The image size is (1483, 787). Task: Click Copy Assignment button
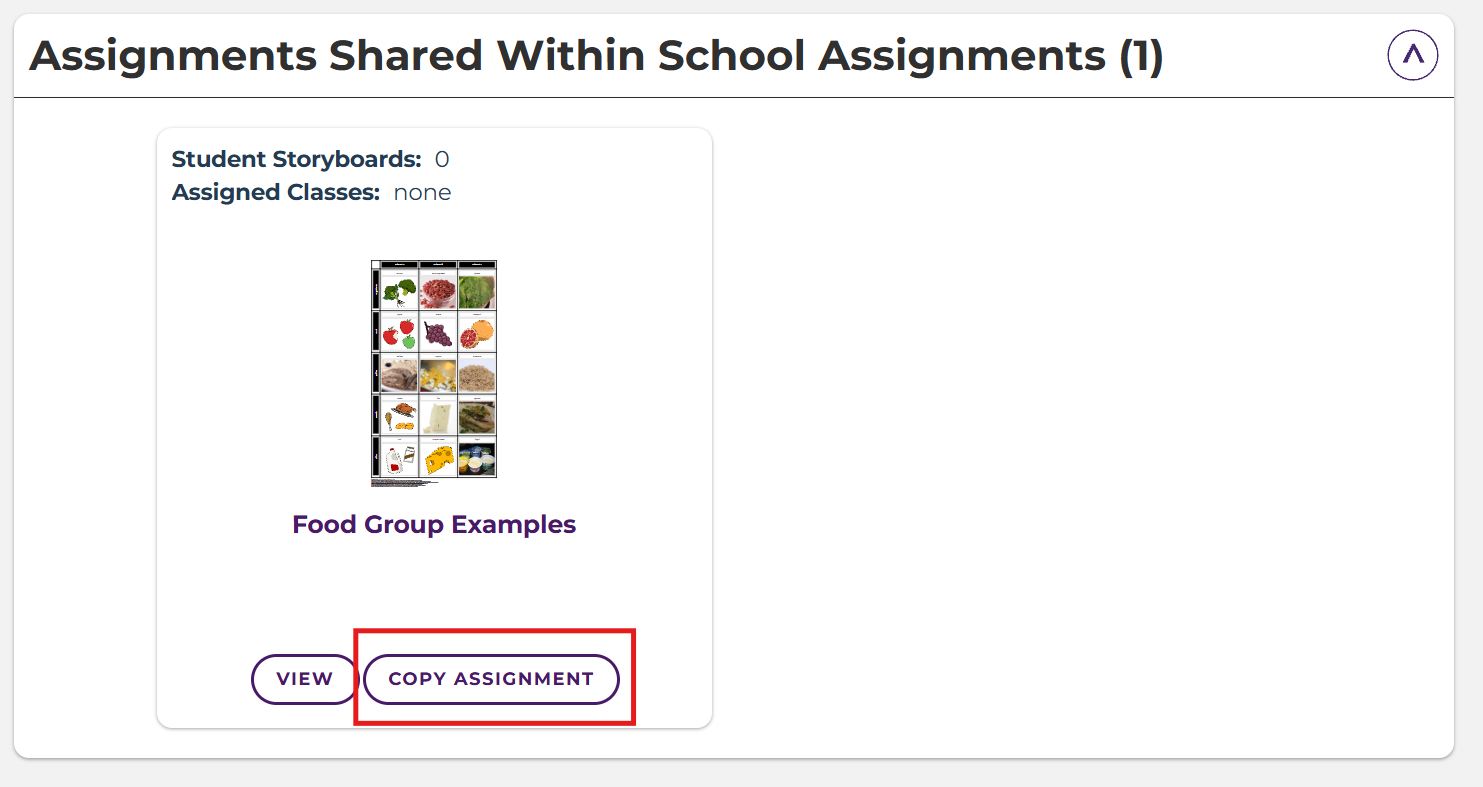491,679
